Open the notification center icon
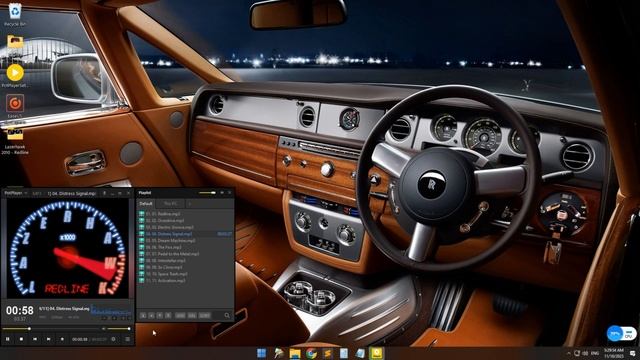This screenshot has width=640, height=360. 632,353
